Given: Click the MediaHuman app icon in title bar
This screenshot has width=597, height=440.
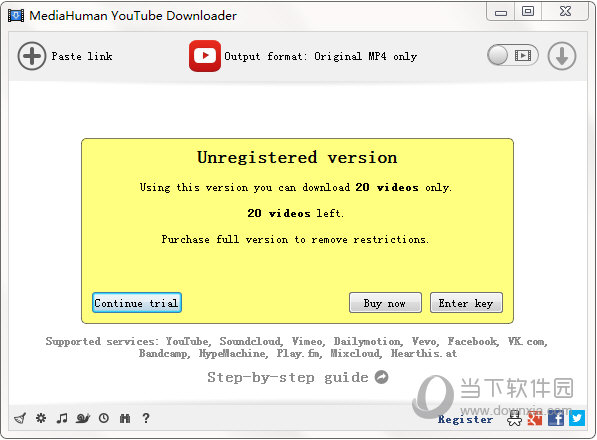Looking at the screenshot, I should pos(16,16).
